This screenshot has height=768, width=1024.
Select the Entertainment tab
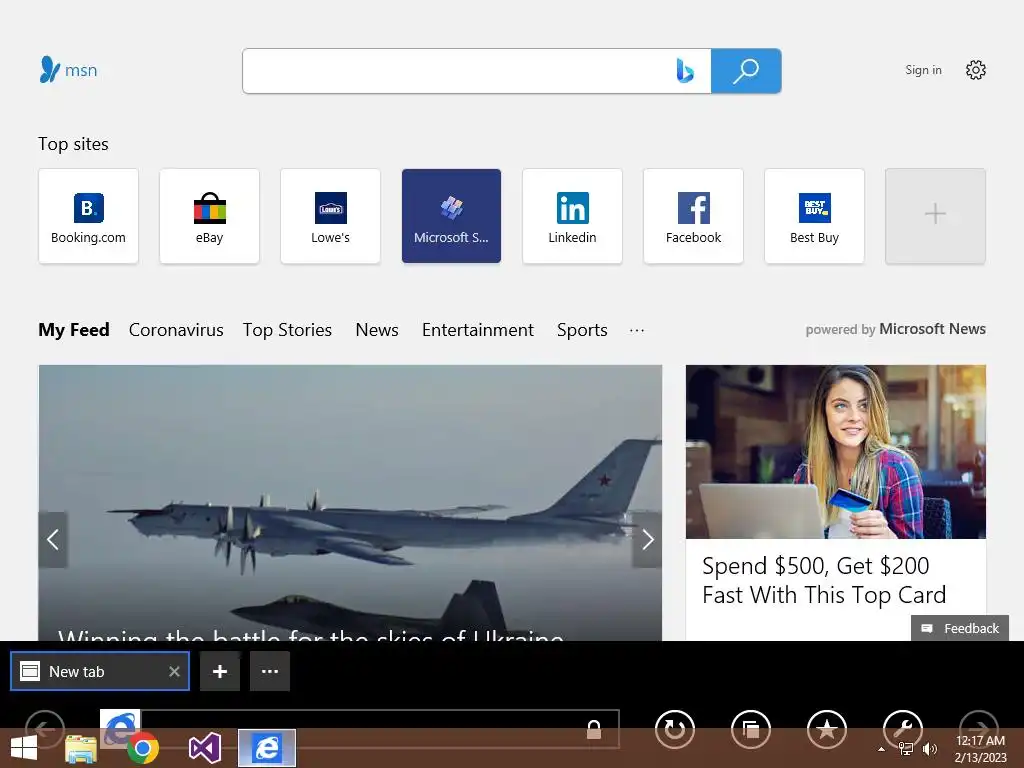click(477, 330)
